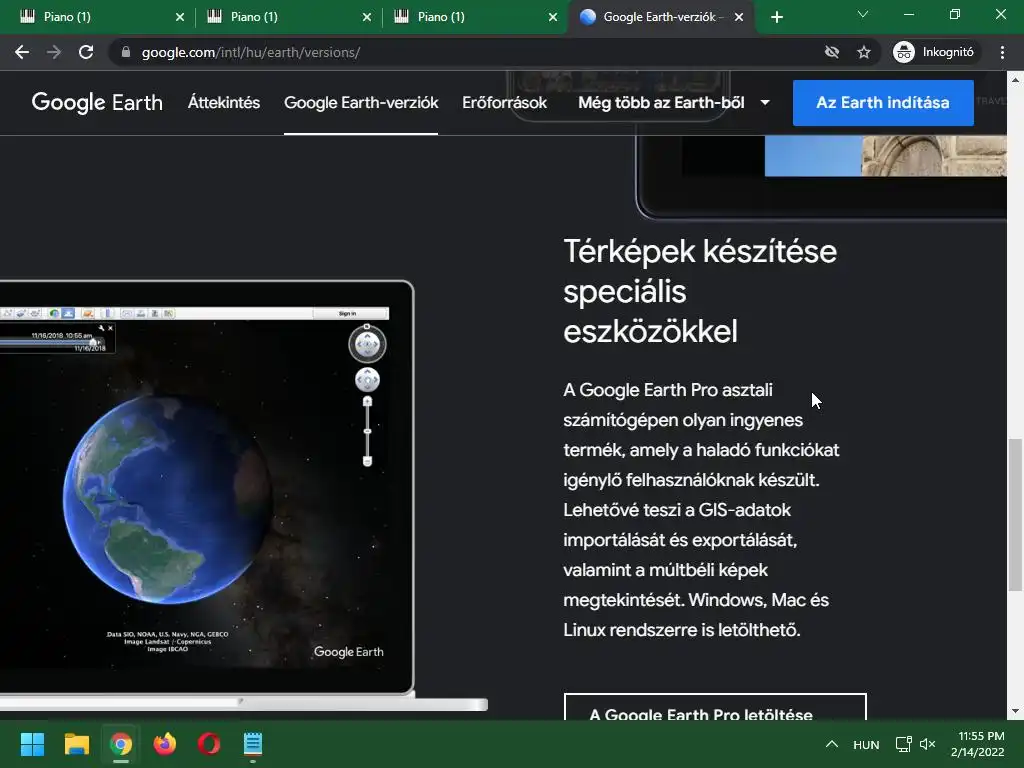The image size is (1024, 768).
Task: Click the Térképek készítése speciális eszközökkel heading
Action: [700, 291]
